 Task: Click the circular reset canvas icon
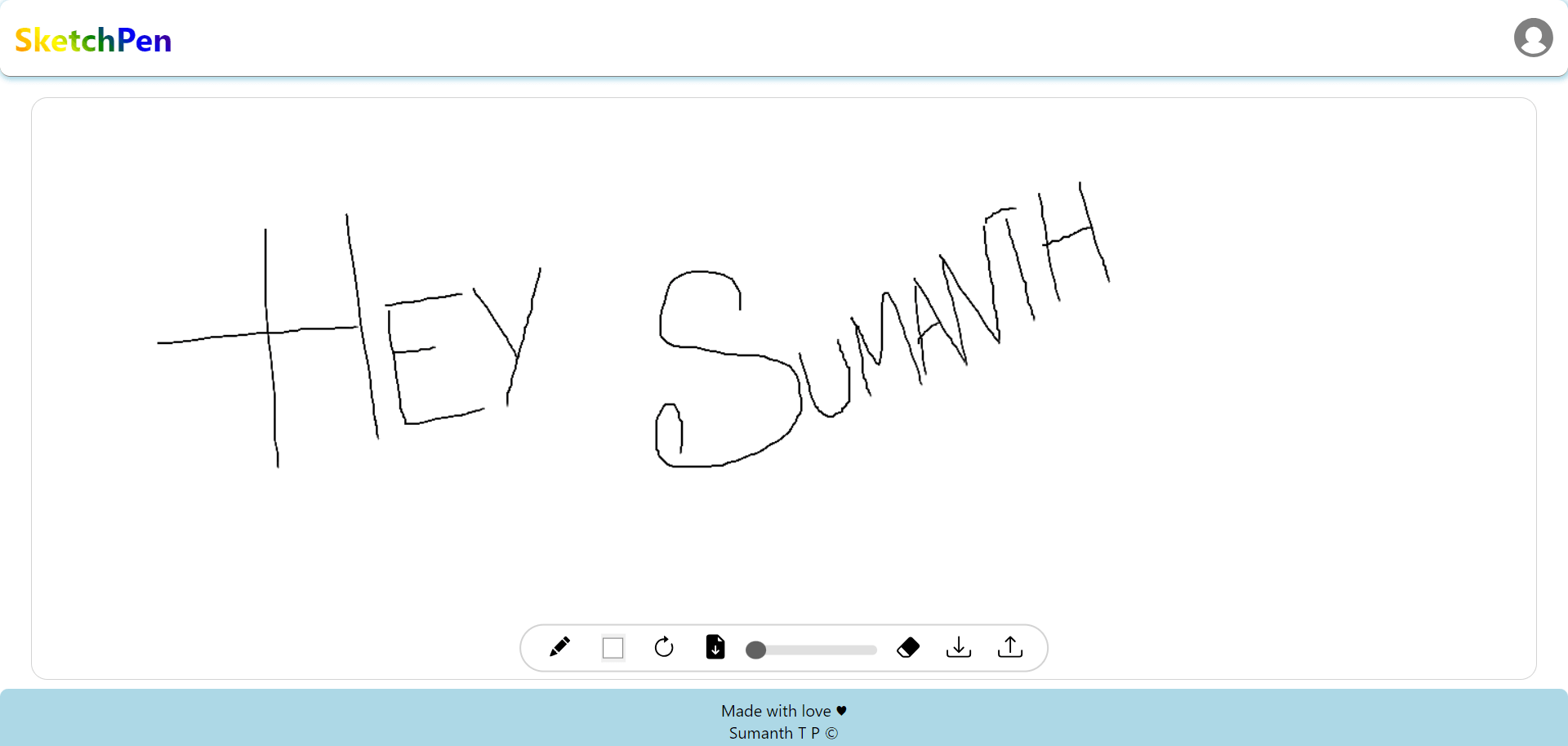(664, 647)
